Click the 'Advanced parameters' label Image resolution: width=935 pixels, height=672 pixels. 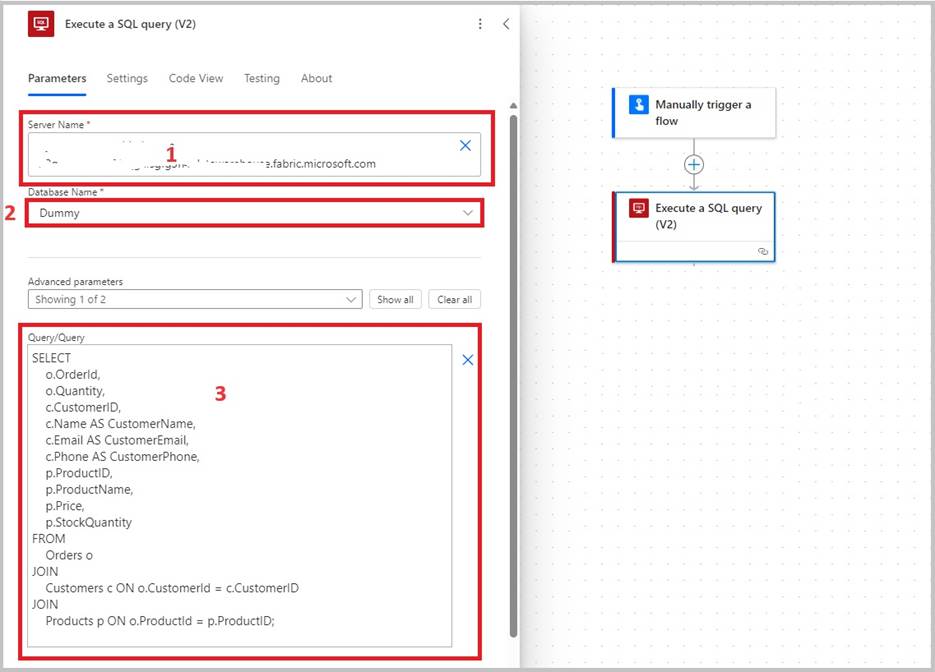point(75,281)
